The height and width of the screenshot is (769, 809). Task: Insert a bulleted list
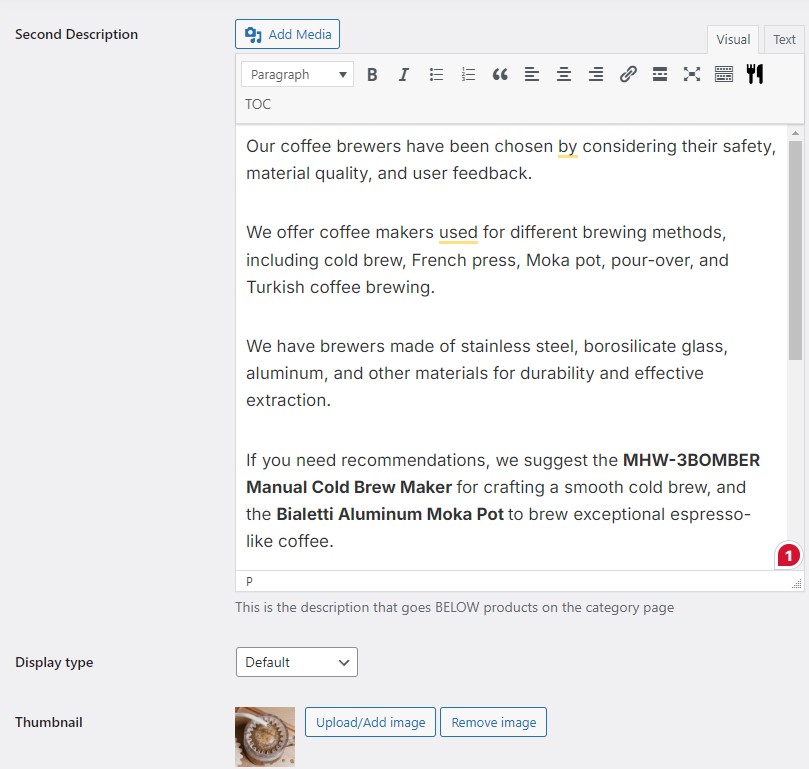[x=436, y=74]
